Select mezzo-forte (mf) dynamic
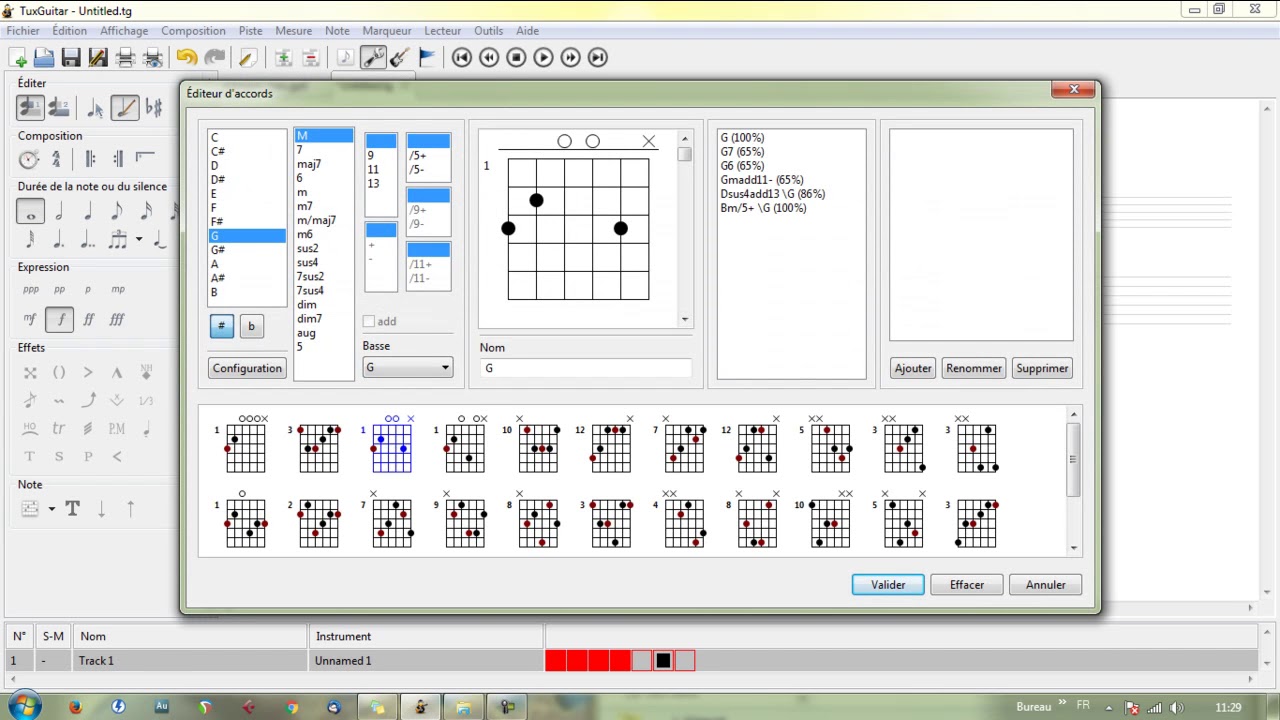Image resolution: width=1280 pixels, height=720 pixels. pyautogui.click(x=30, y=320)
